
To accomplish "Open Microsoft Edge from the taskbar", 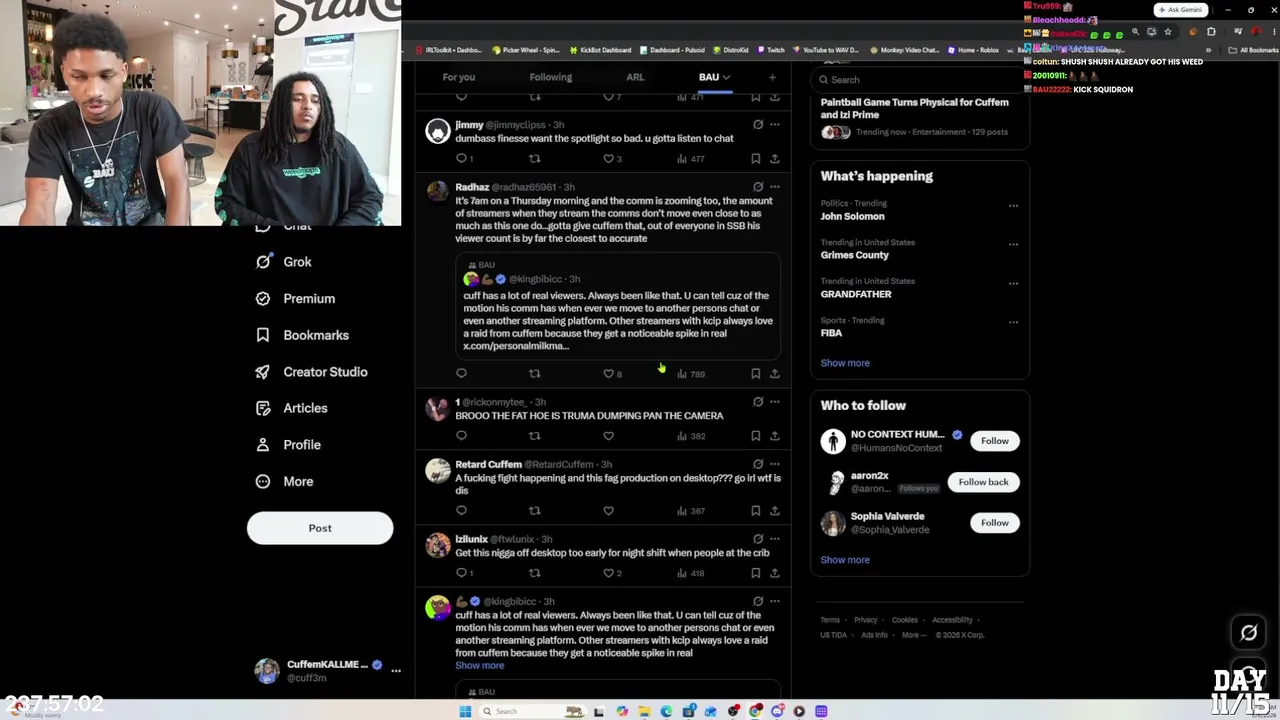I will click(666, 711).
